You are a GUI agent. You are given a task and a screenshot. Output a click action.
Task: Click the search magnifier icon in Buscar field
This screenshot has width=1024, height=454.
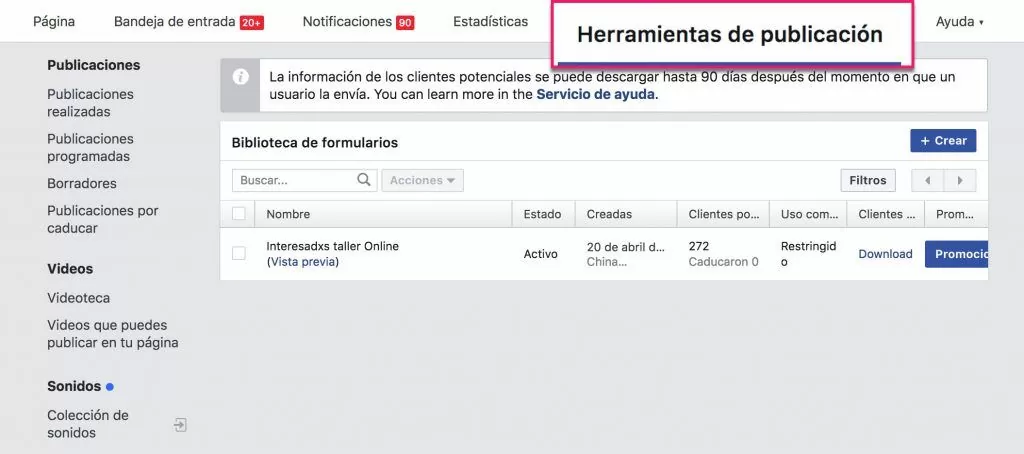point(364,180)
